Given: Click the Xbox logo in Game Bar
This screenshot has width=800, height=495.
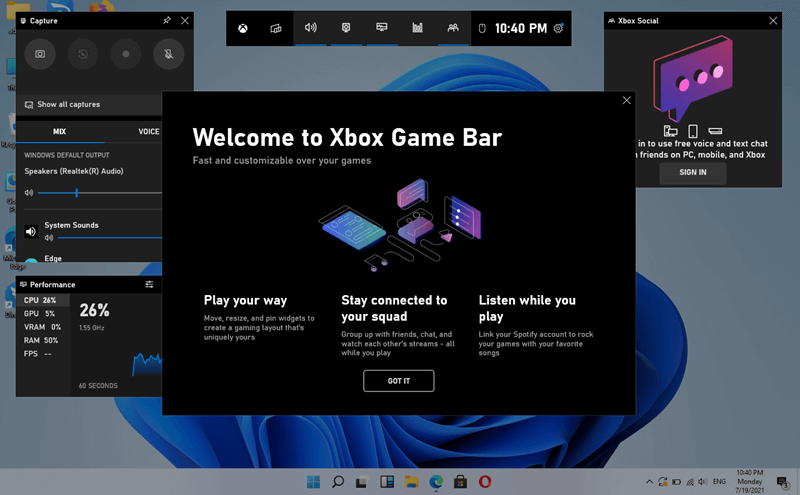Looking at the screenshot, I should [x=243, y=28].
